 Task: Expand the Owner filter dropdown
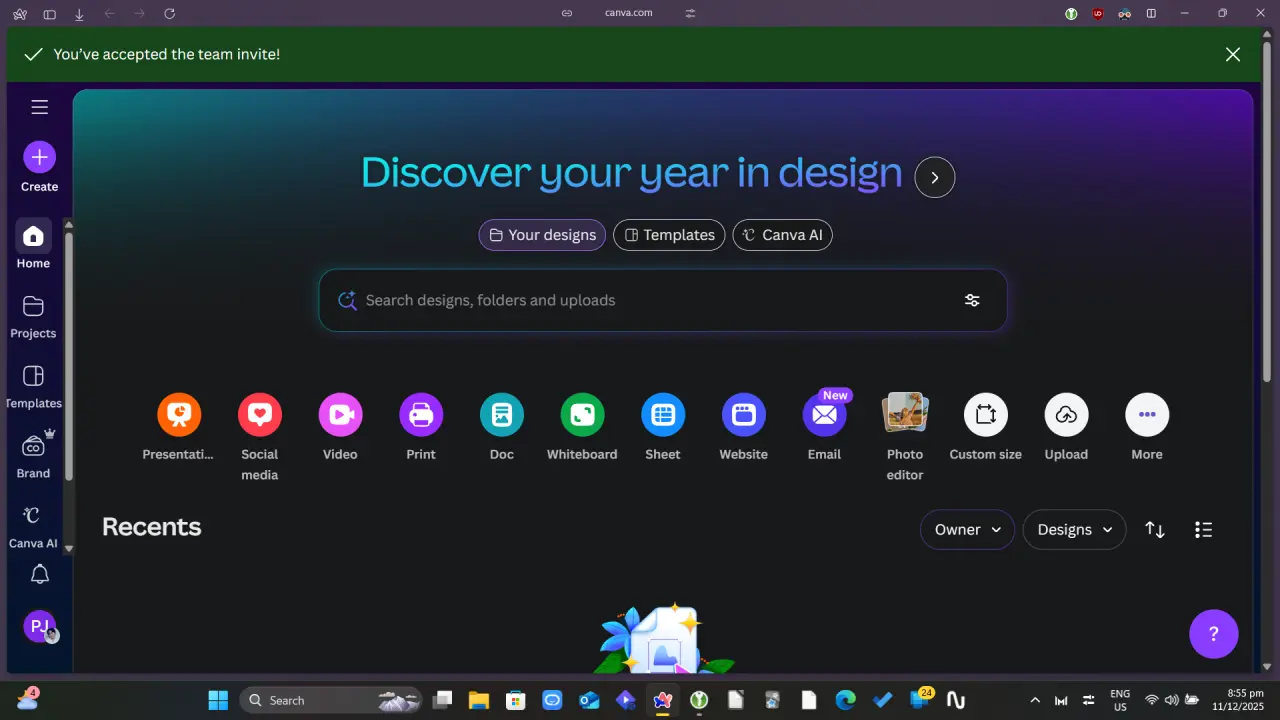(x=967, y=530)
